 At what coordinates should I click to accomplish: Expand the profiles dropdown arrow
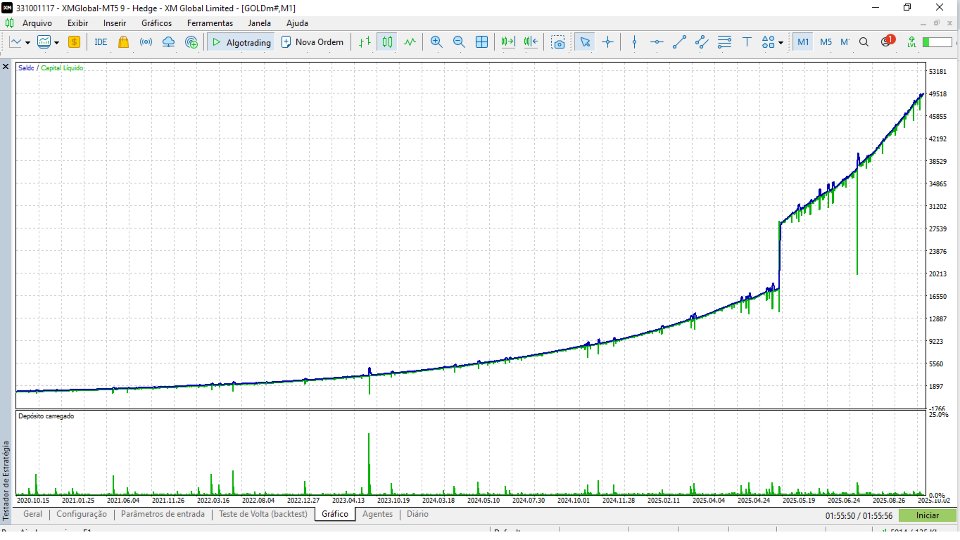(56, 43)
